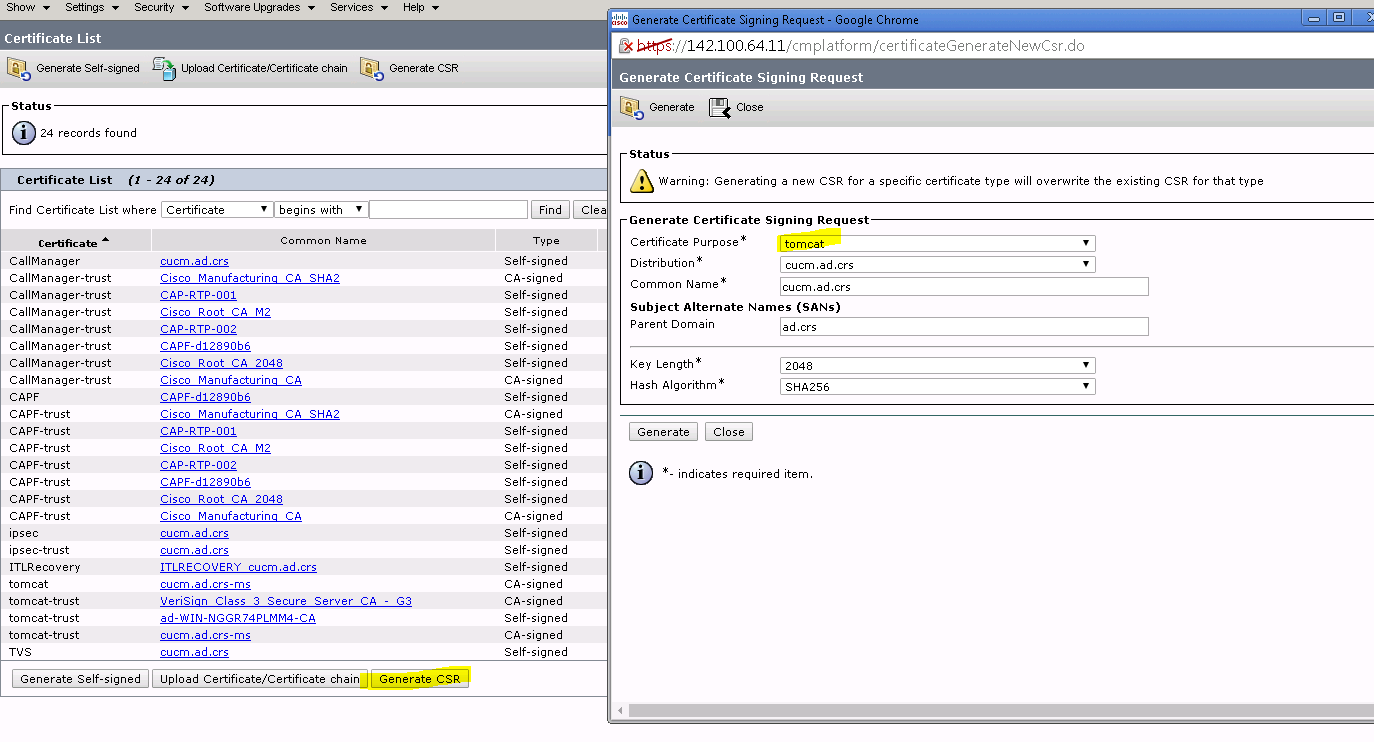Open Distribution dropdown showing cucm.ad.crs
Image resolution: width=1374 pixels, height=742 pixels.
tap(937, 265)
